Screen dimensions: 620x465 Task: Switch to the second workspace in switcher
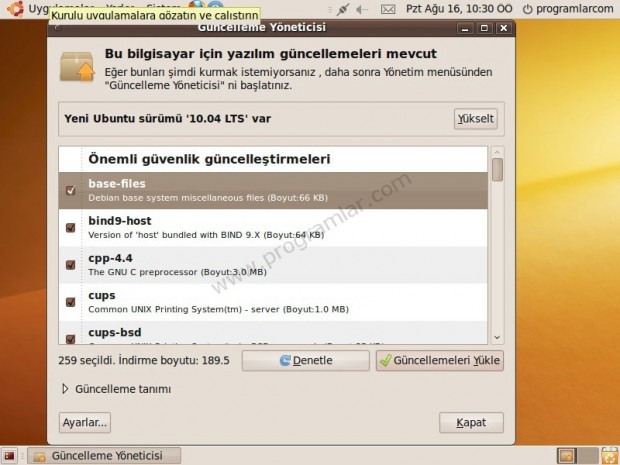click(588, 456)
